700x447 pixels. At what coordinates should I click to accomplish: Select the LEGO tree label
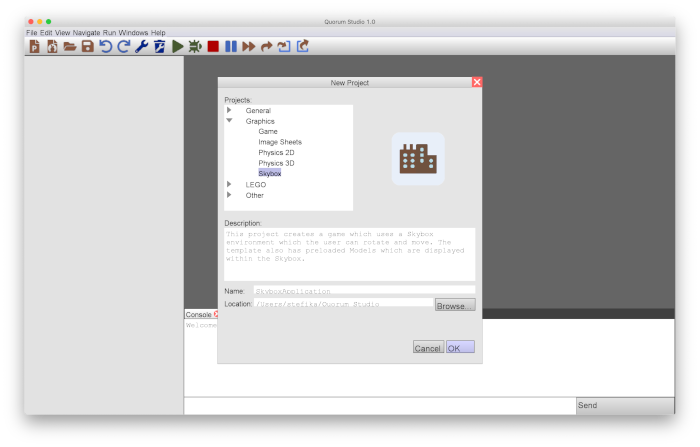pos(255,184)
